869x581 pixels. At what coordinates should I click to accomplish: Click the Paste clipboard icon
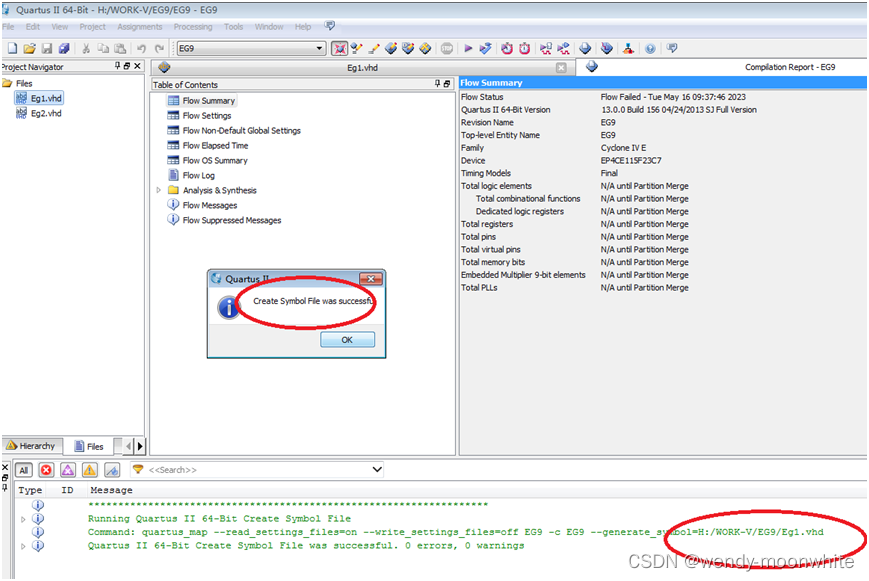click(x=120, y=49)
